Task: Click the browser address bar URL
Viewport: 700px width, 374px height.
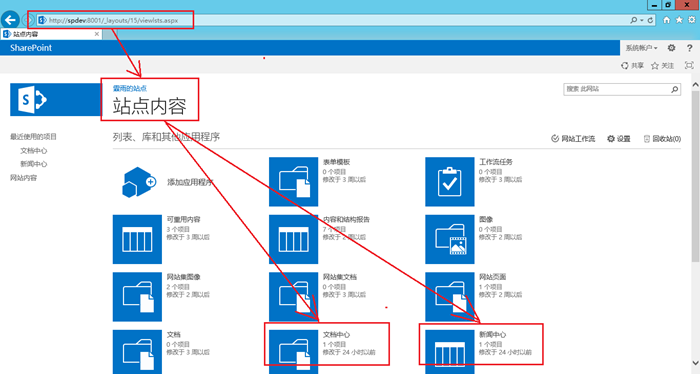Action: click(x=113, y=20)
